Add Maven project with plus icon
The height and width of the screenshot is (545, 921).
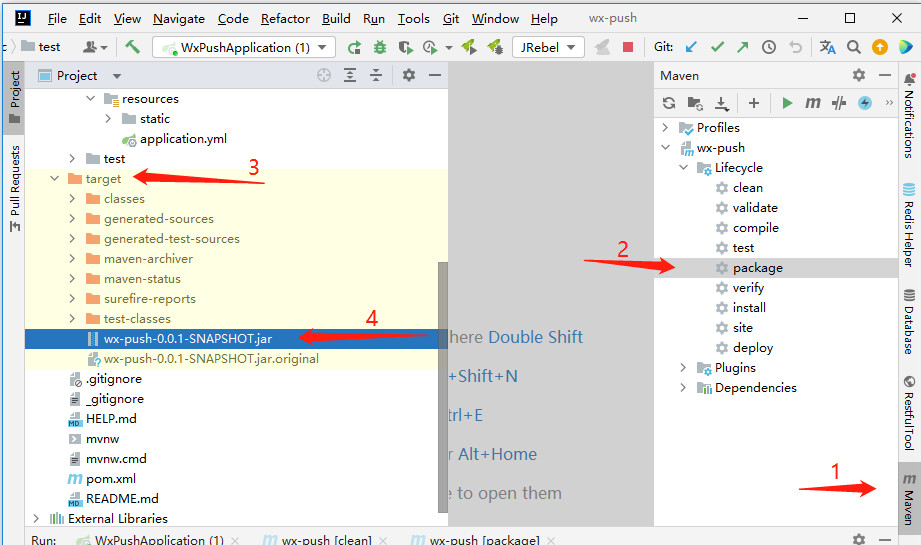pyautogui.click(x=754, y=103)
